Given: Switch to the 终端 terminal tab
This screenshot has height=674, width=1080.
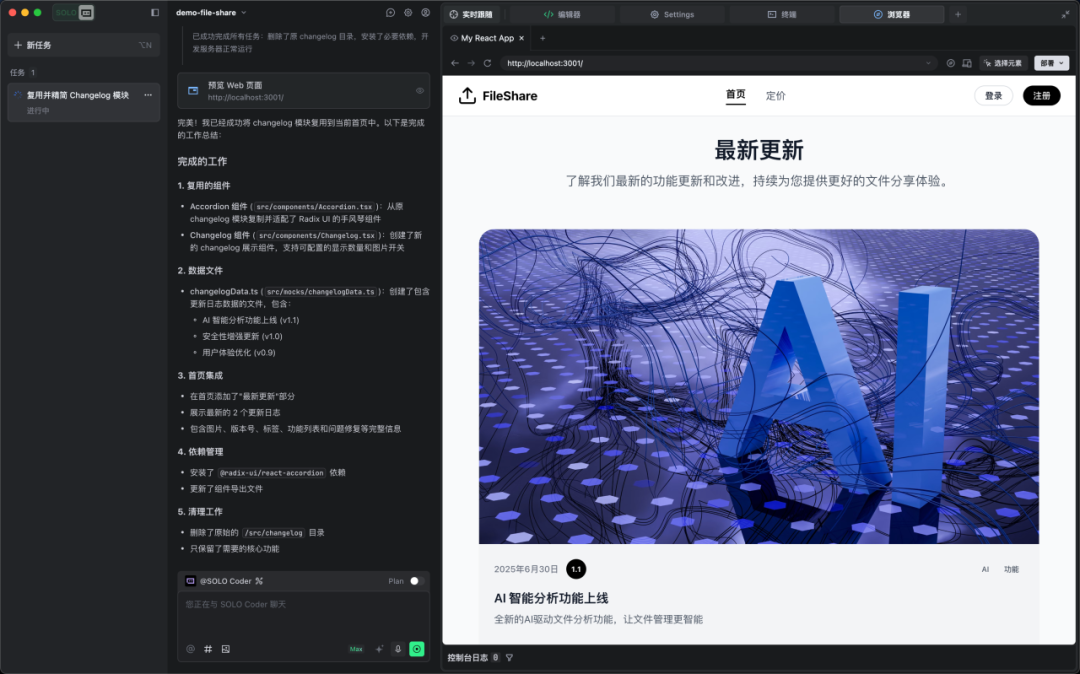Looking at the screenshot, I should (x=782, y=14).
